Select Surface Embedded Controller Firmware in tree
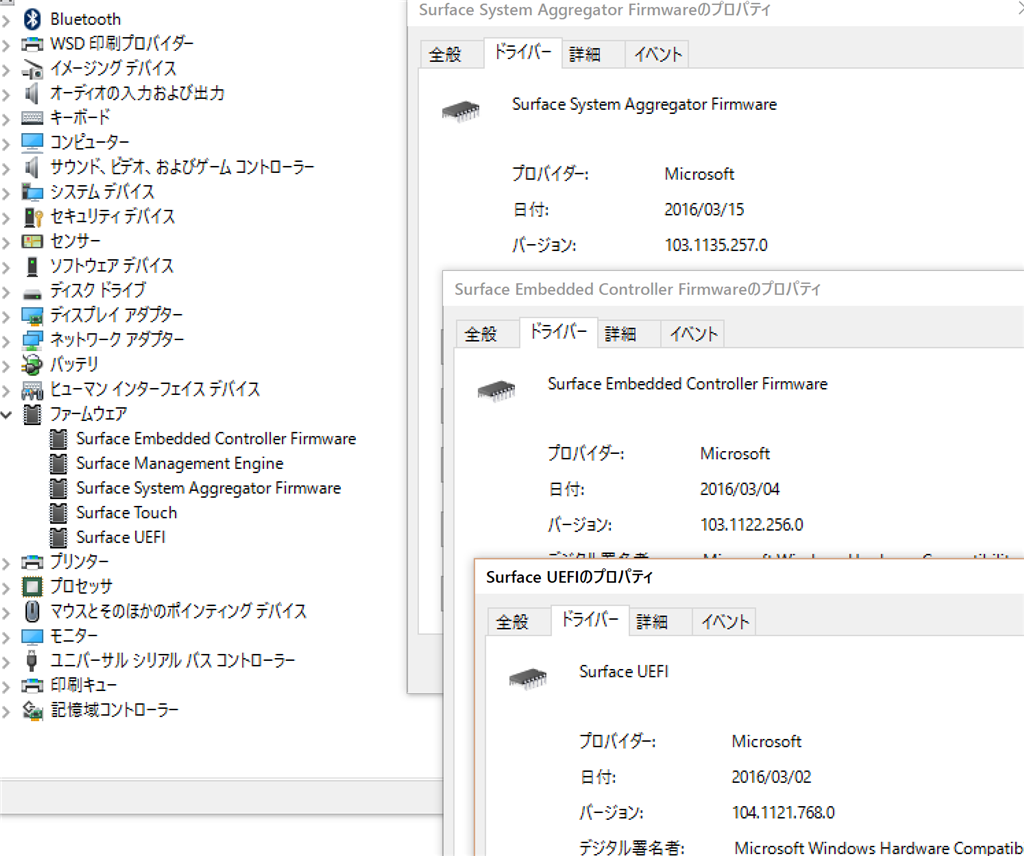 point(216,439)
